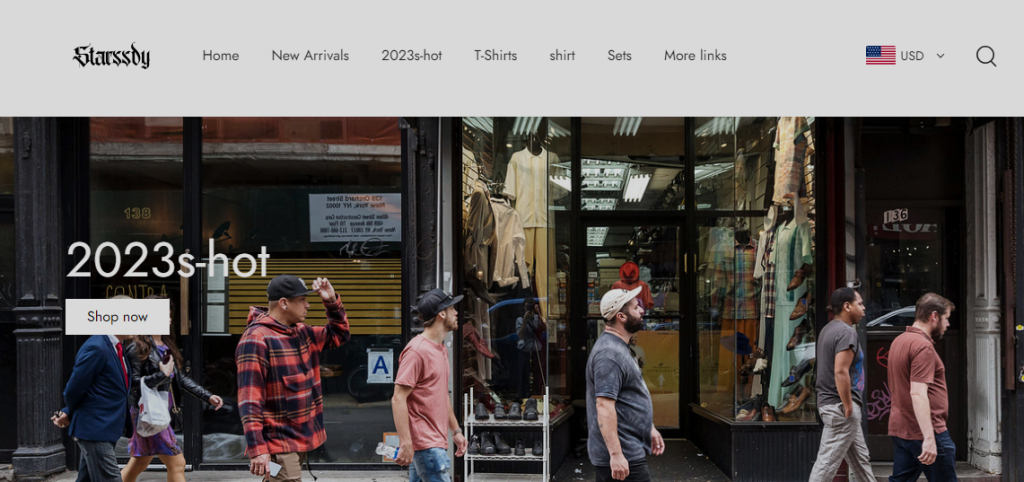Viewport: 1024px width, 482px height.
Task: Click the white shoe rack in the banner
Action: point(507,434)
